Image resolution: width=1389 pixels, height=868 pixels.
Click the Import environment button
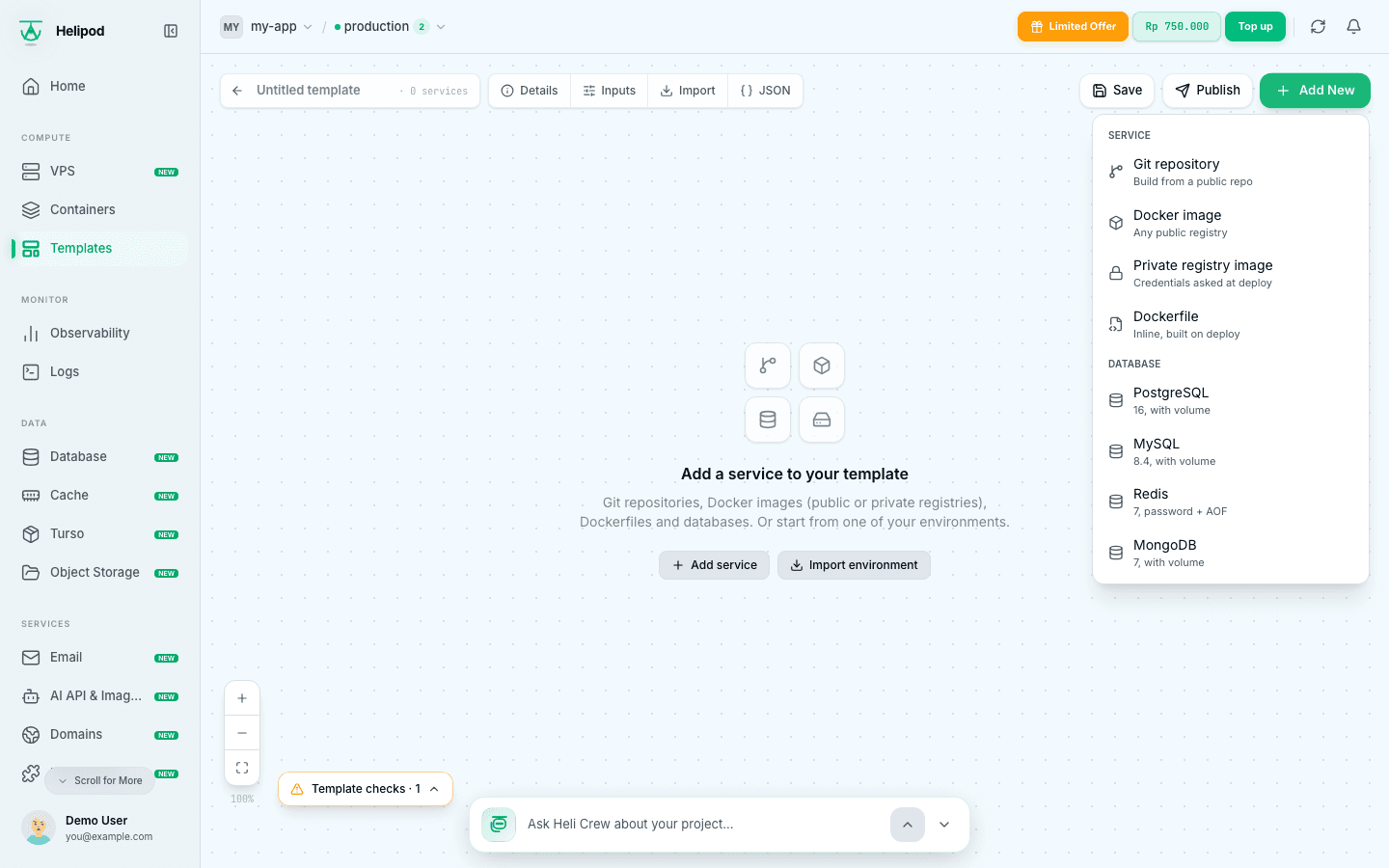[x=854, y=565]
